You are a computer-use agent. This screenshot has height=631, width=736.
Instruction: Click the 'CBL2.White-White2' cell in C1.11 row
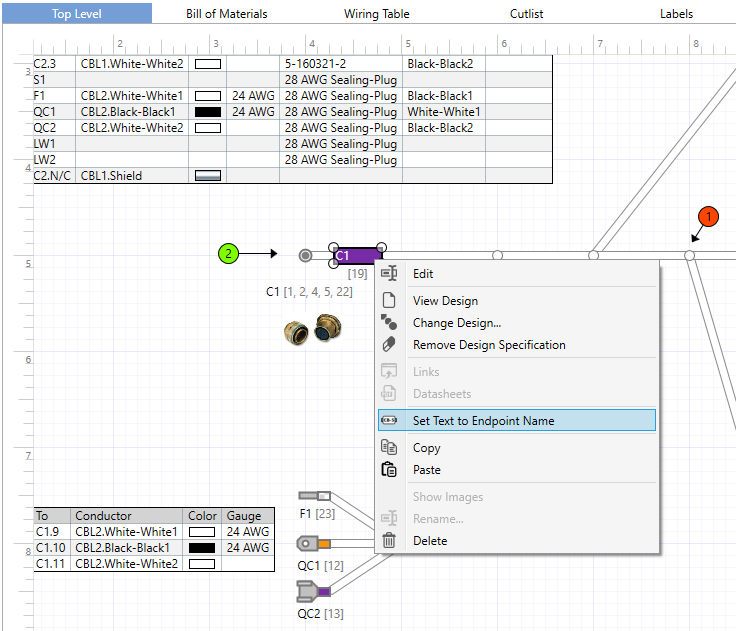coord(127,564)
